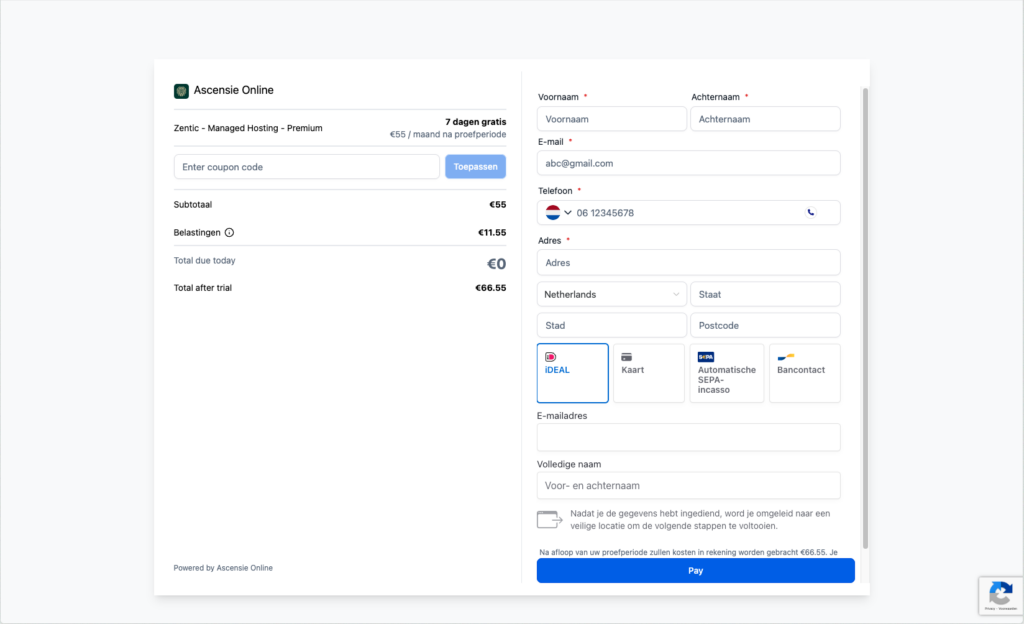The image size is (1024, 624).
Task: Click the Toepassen coupon button
Action: coord(475,167)
